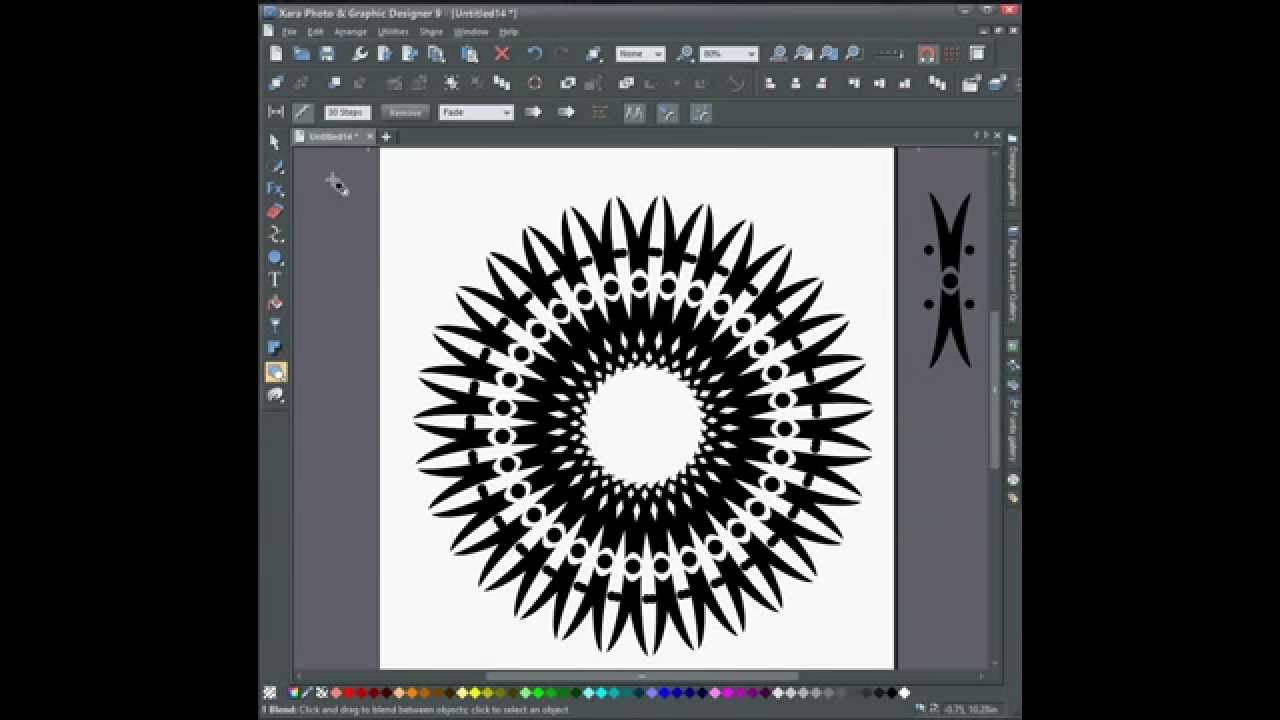This screenshot has height=720, width=1280.
Task: Create a new document
Action: [276, 54]
